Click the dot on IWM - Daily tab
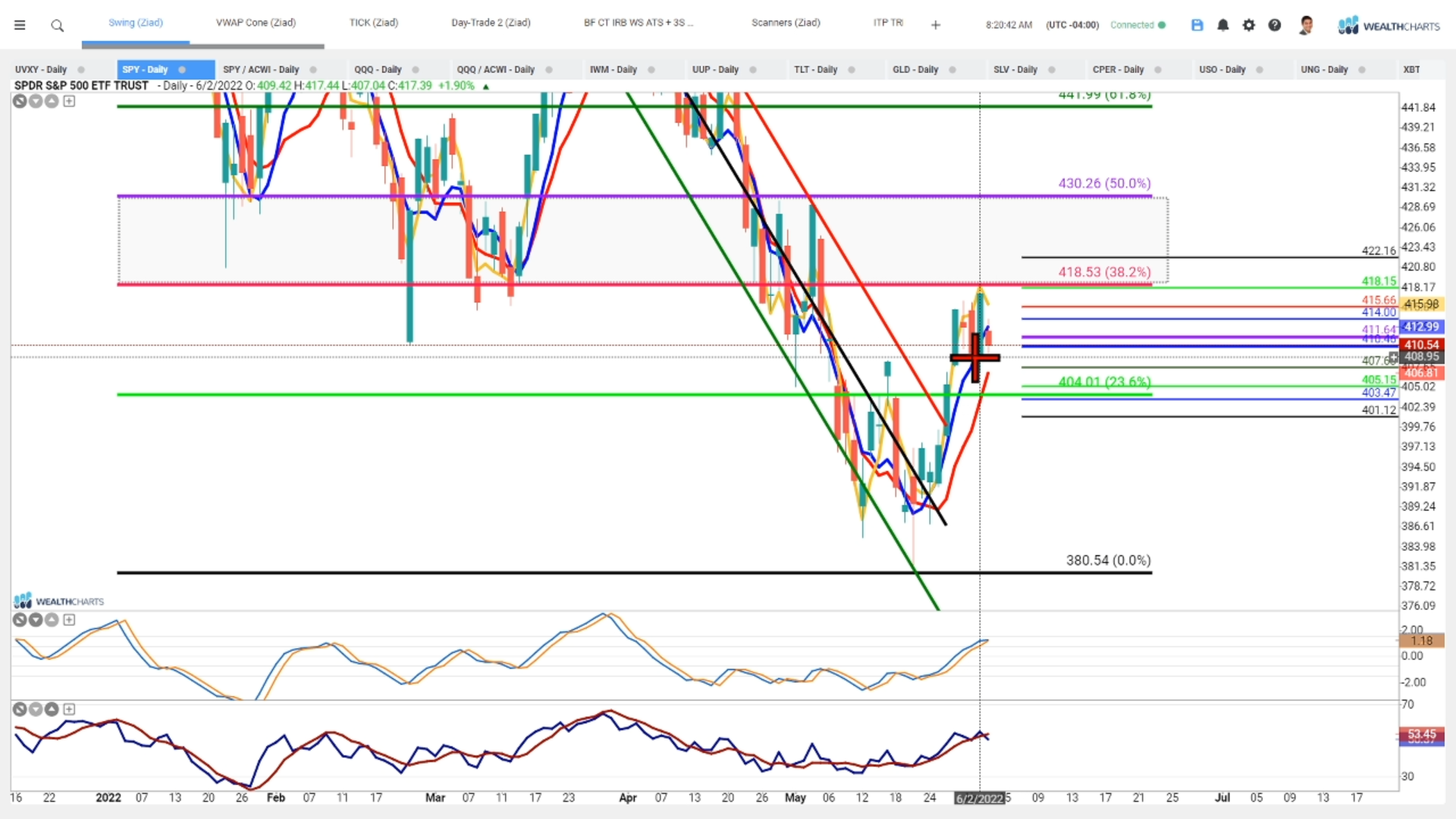The image size is (1456, 819). click(651, 70)
